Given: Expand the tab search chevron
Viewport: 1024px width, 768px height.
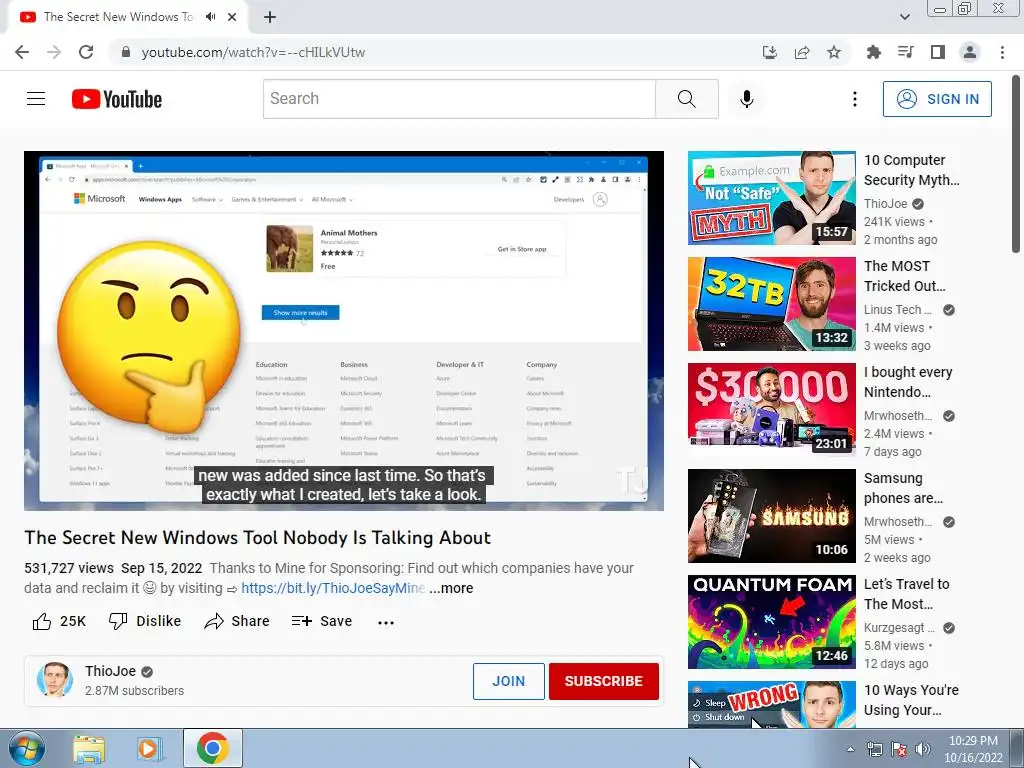Looking at the screenshot, I should pyautogui.click(x=904, y=17).
